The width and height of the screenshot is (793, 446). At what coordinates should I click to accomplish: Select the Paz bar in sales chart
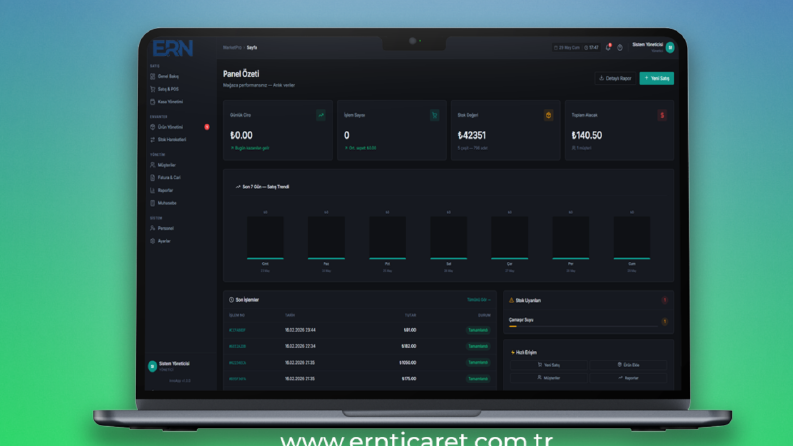[326, 238]
